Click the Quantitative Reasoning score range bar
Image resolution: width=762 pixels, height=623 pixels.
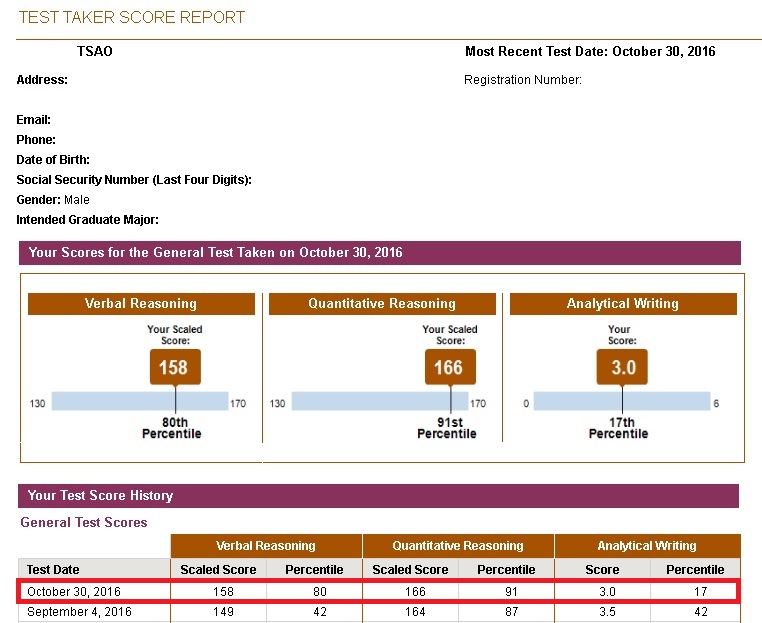(380, 401)
